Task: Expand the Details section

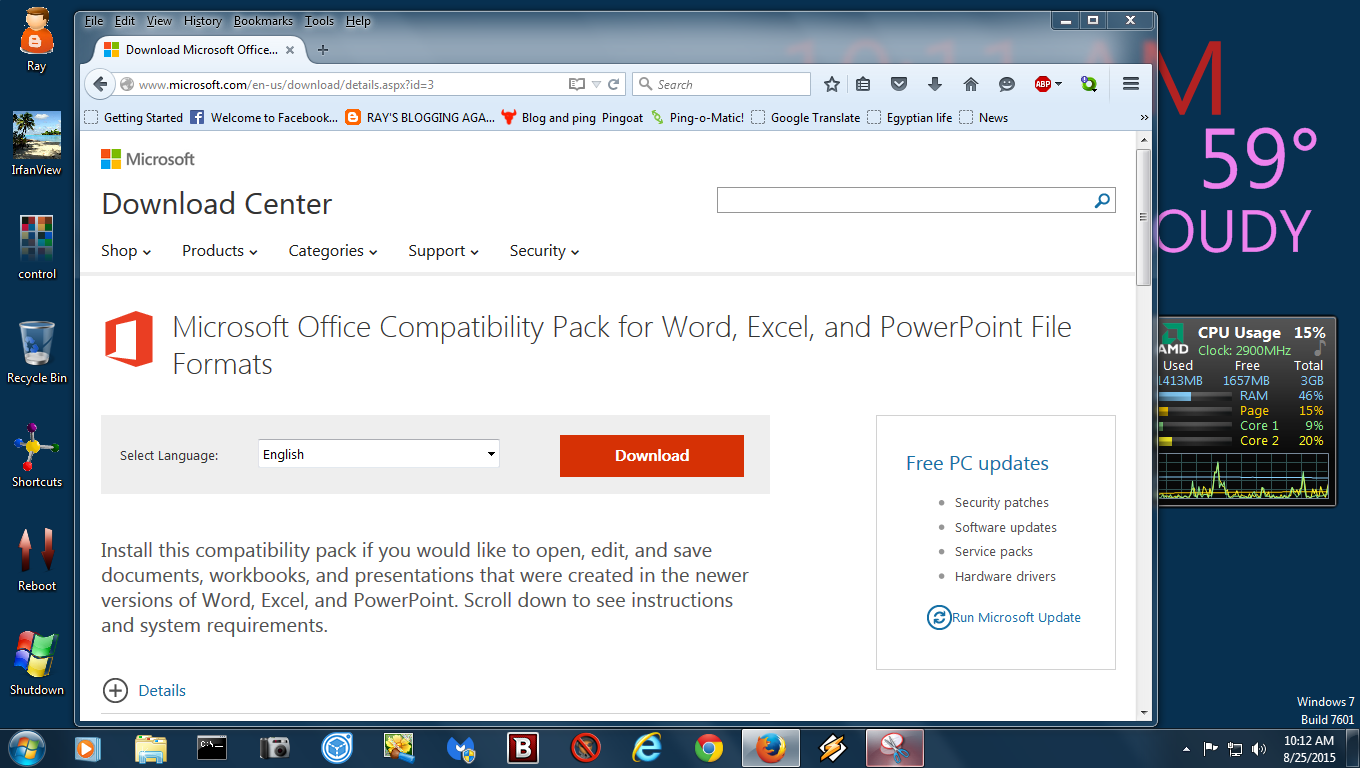Action: pyautogui.click(x=144, y=690)
